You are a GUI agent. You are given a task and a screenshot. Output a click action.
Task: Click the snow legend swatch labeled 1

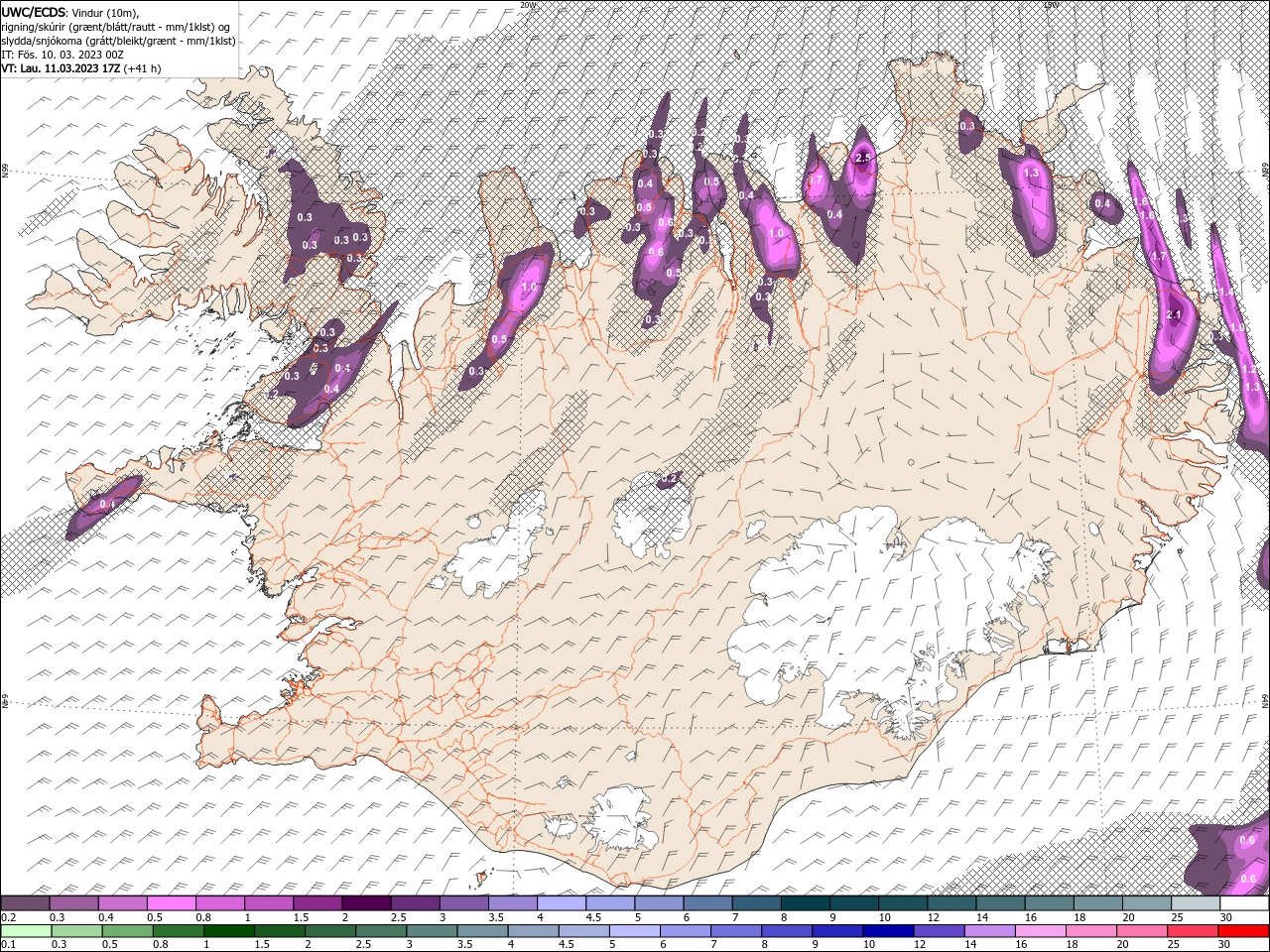268,903
